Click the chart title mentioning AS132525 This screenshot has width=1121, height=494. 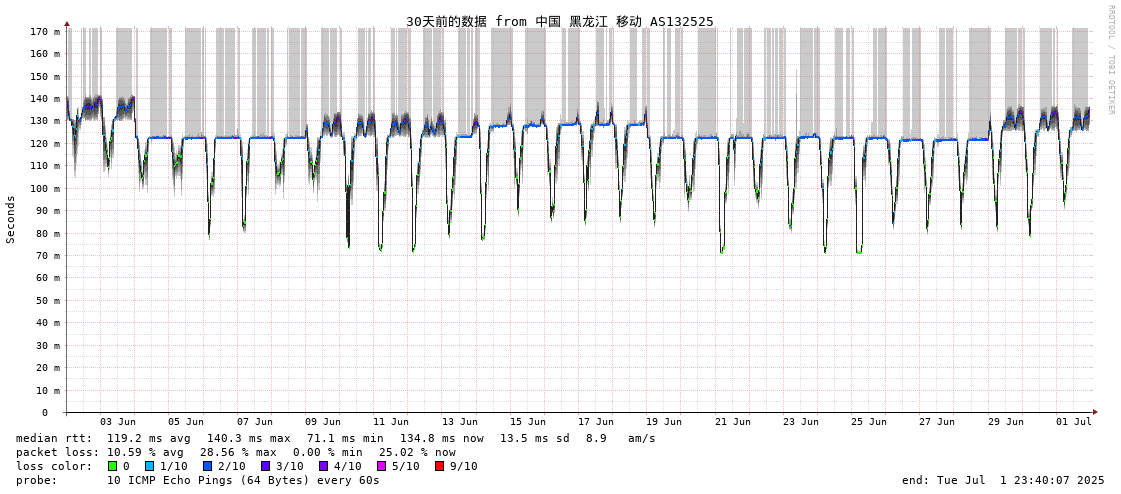[560, 21]
